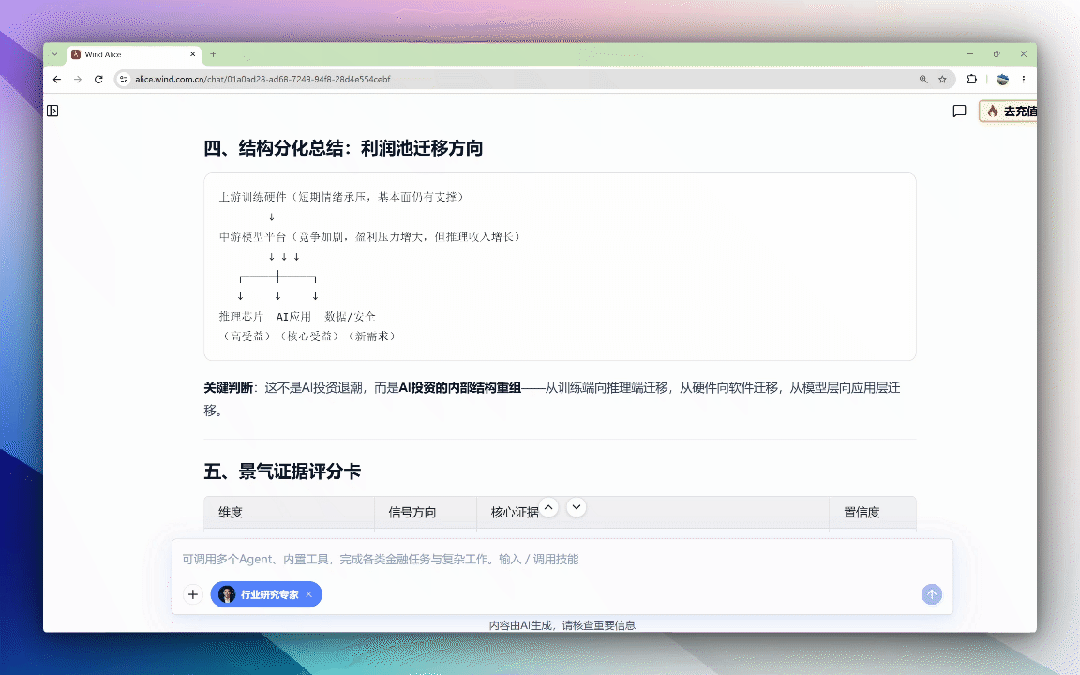
Task: Click the 内容由AI生成 disclaimer text
Action: point(562,625)
